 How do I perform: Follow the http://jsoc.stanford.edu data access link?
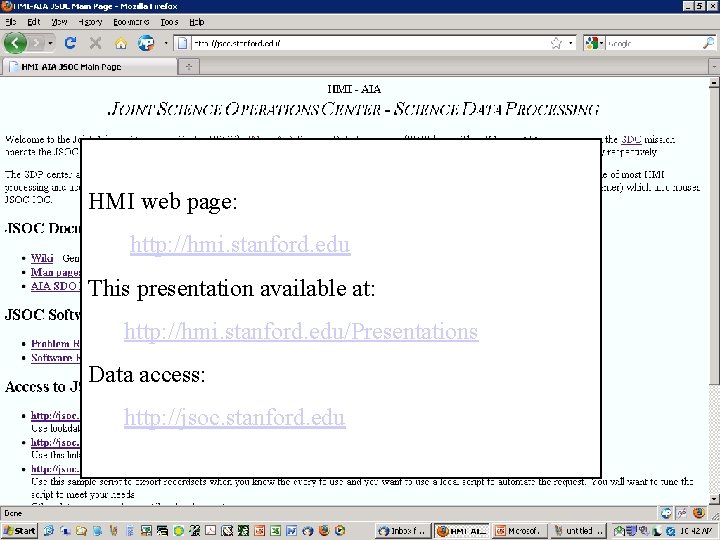point(235,417)
